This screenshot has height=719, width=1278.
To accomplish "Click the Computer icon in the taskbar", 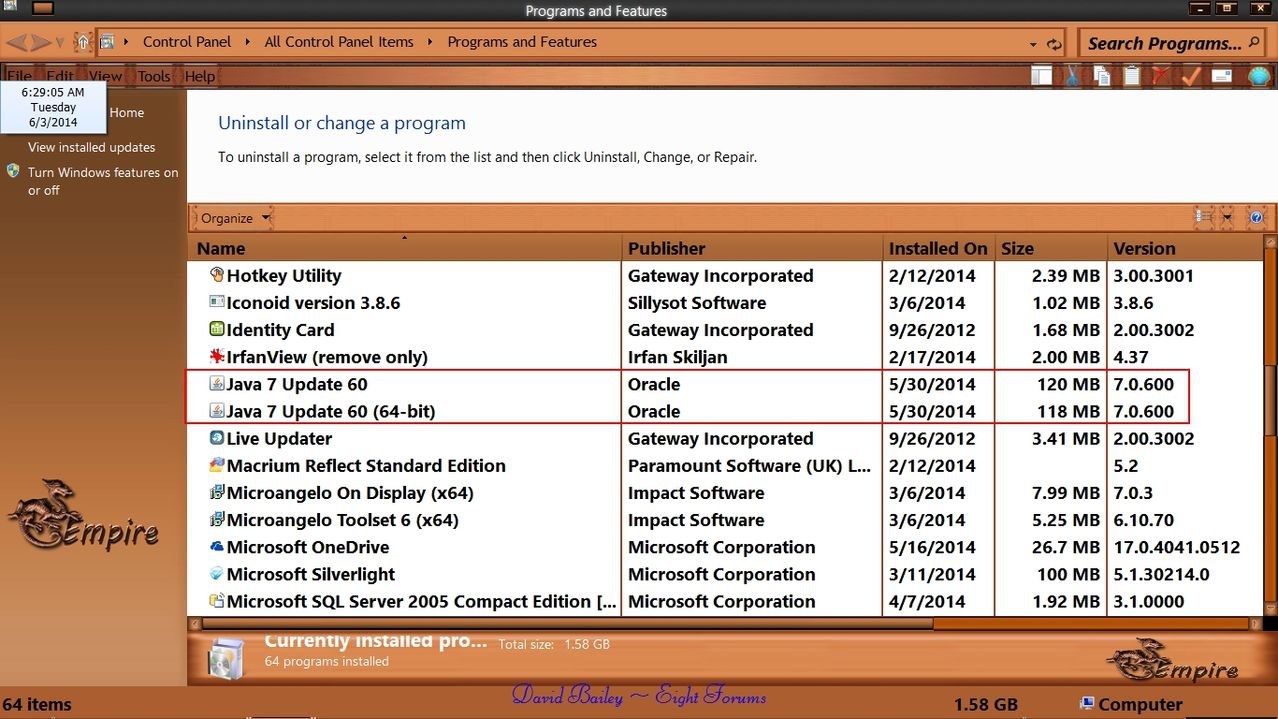I will pyautogui.click(x=1087, y=704).
